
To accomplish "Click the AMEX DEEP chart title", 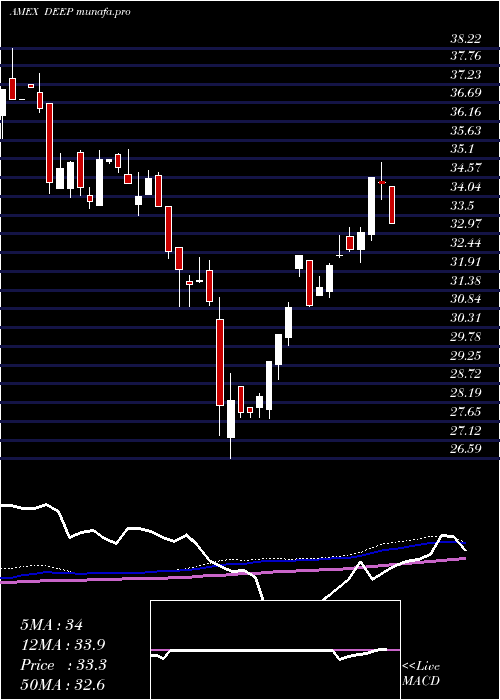I will tap(70, 12).
